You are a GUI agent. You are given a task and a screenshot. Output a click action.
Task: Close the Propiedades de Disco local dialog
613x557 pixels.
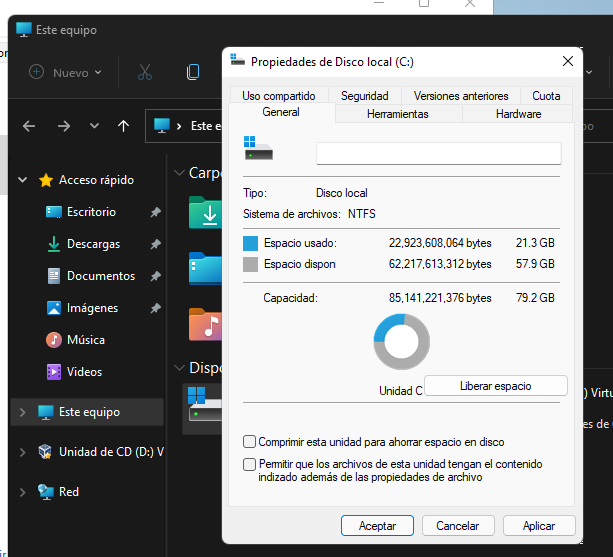(568, 61)
